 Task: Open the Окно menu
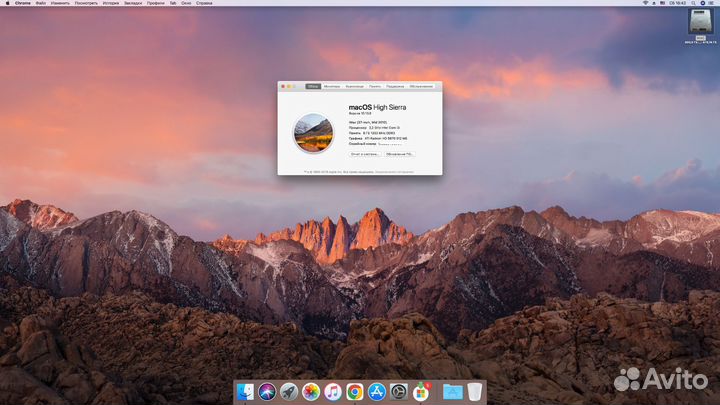186,3
